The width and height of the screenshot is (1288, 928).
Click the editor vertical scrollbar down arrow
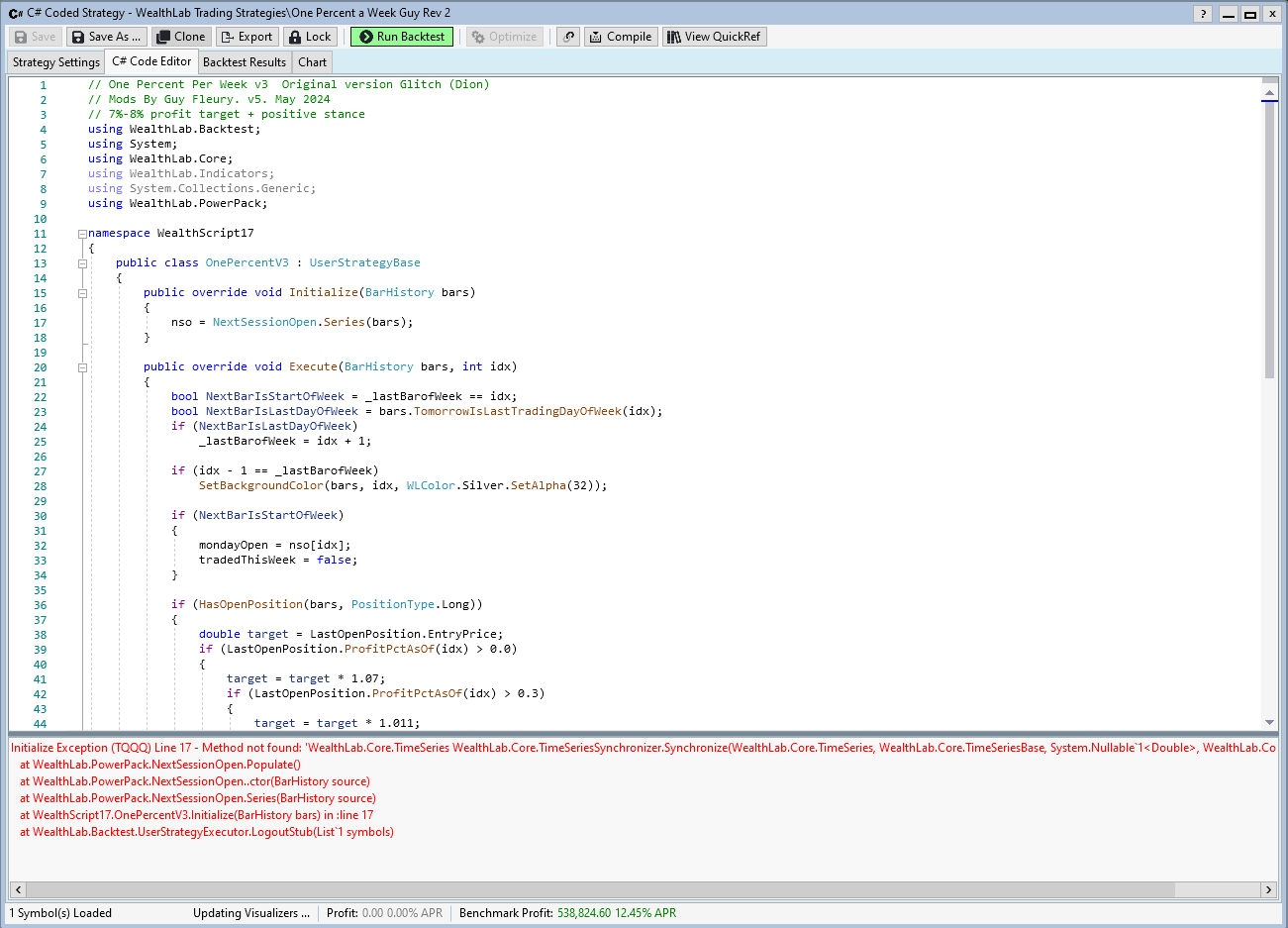(1269, 723)
